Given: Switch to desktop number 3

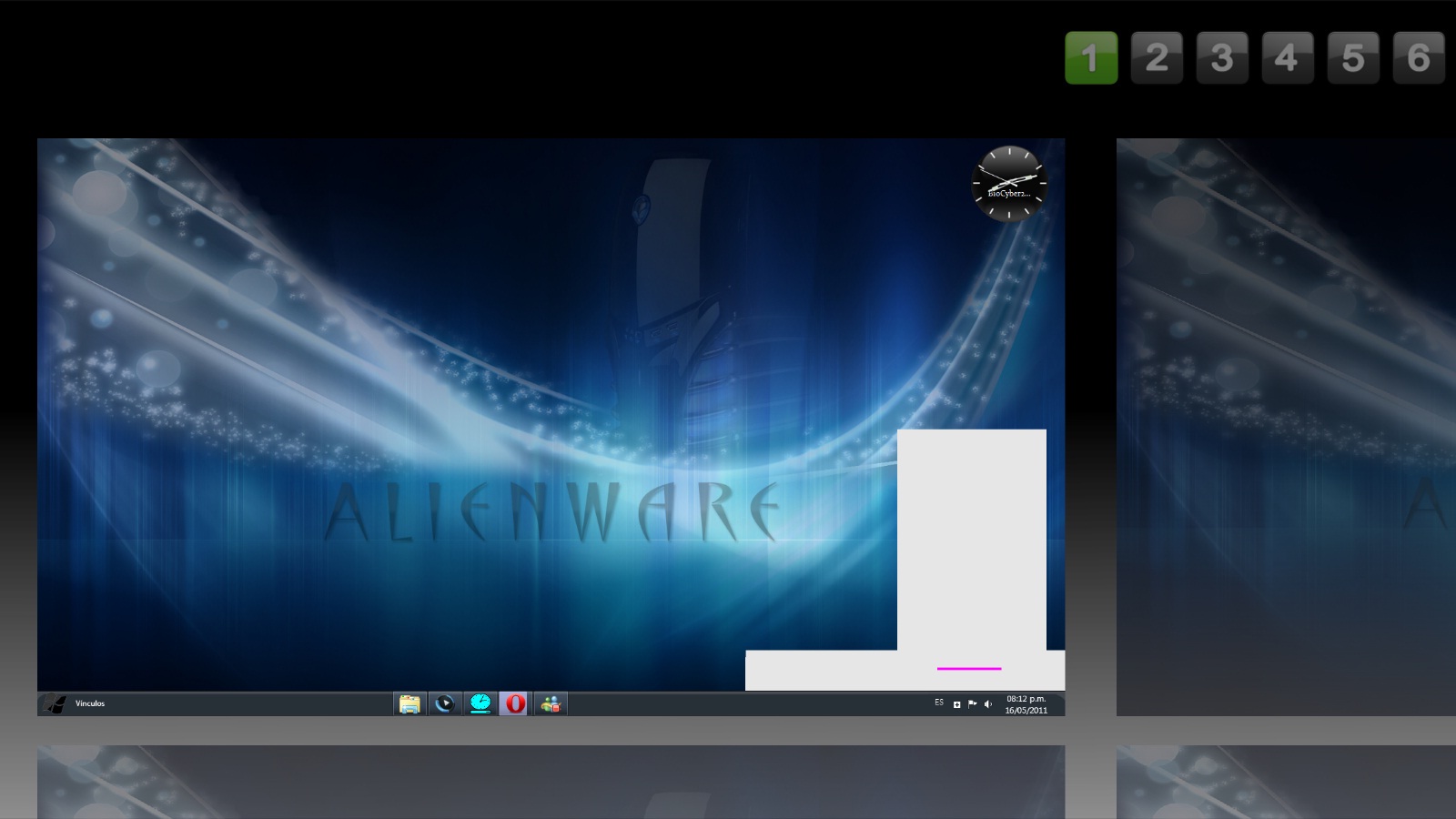Looking at the screenshot, I should pos(1222,58).
